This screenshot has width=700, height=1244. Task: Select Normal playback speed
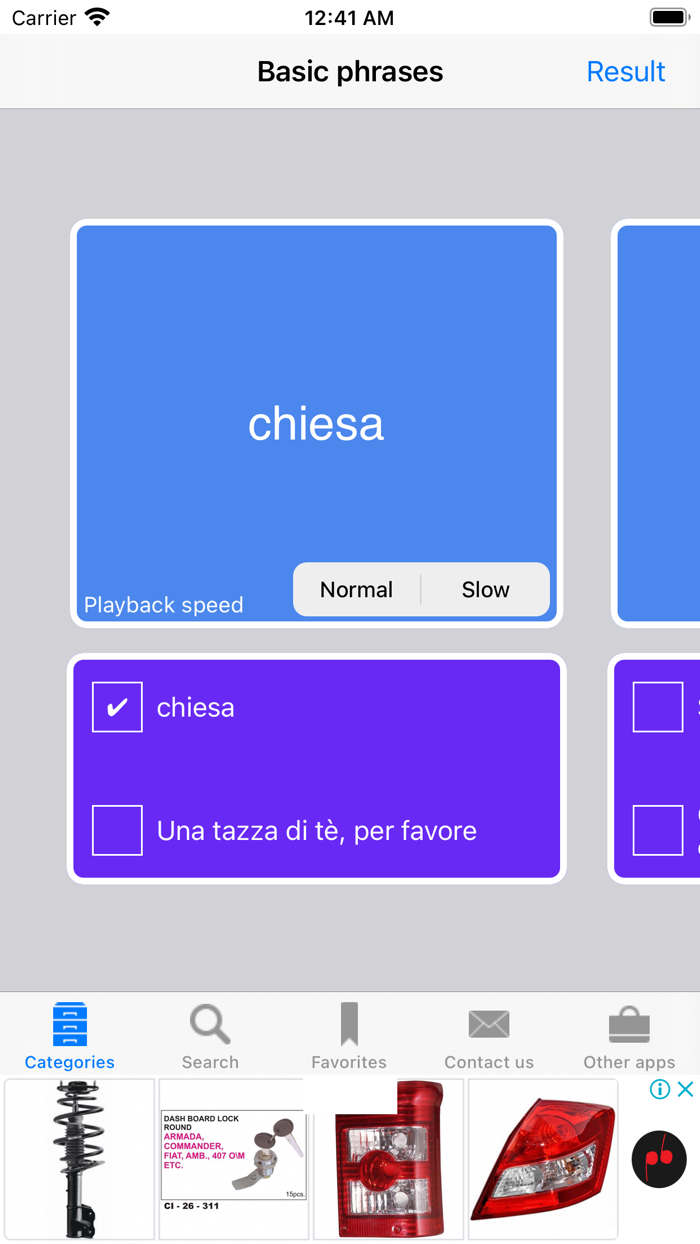357,590
